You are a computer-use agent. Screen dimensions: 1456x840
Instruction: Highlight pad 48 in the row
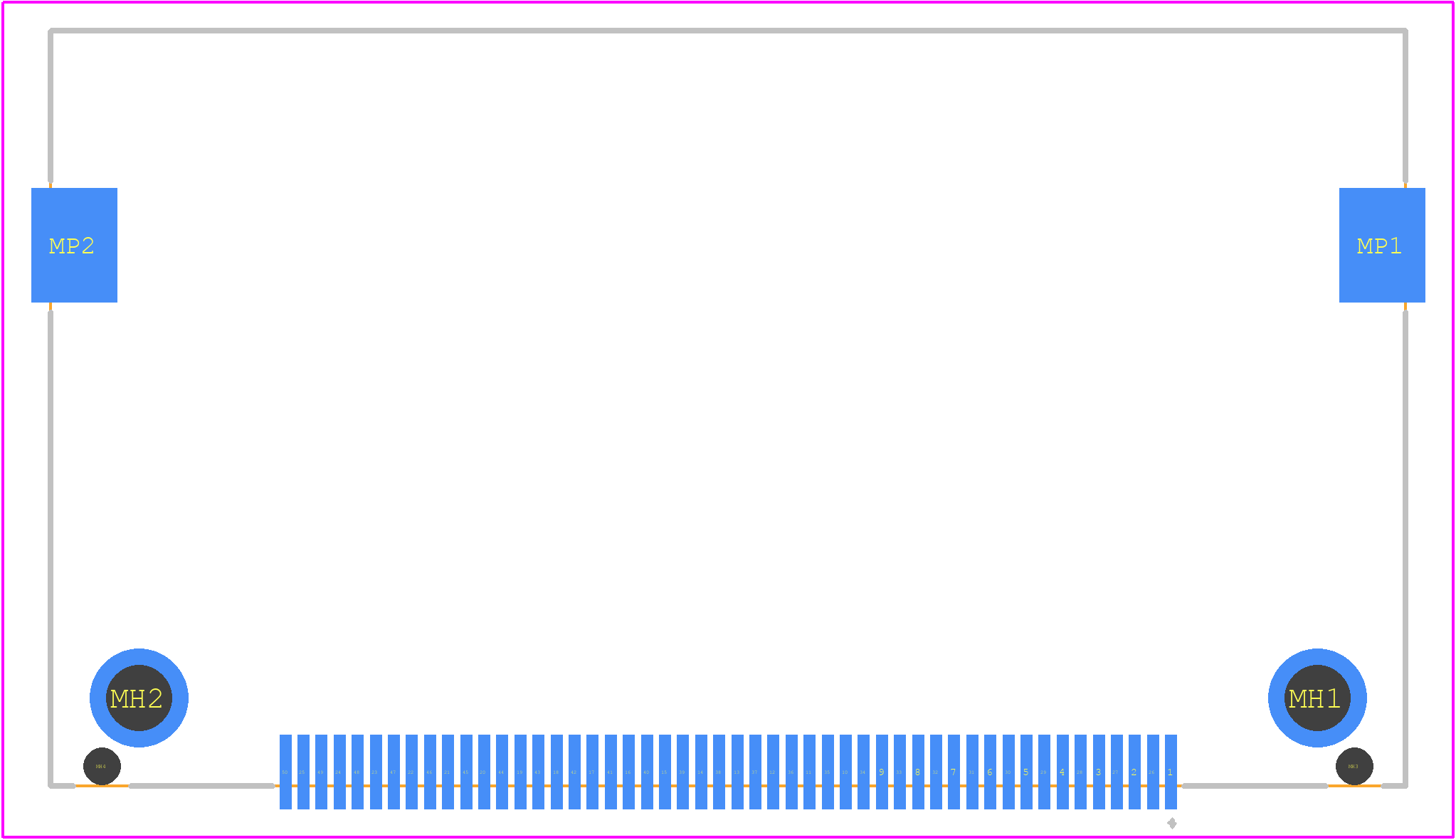pos(357,772)
